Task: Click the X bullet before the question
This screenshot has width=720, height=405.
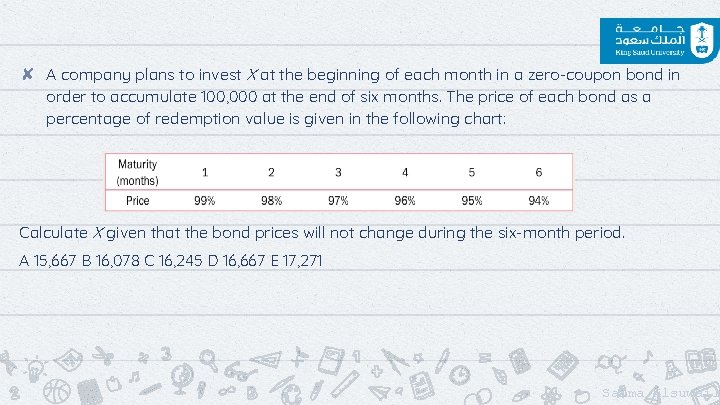Action: 29,75
